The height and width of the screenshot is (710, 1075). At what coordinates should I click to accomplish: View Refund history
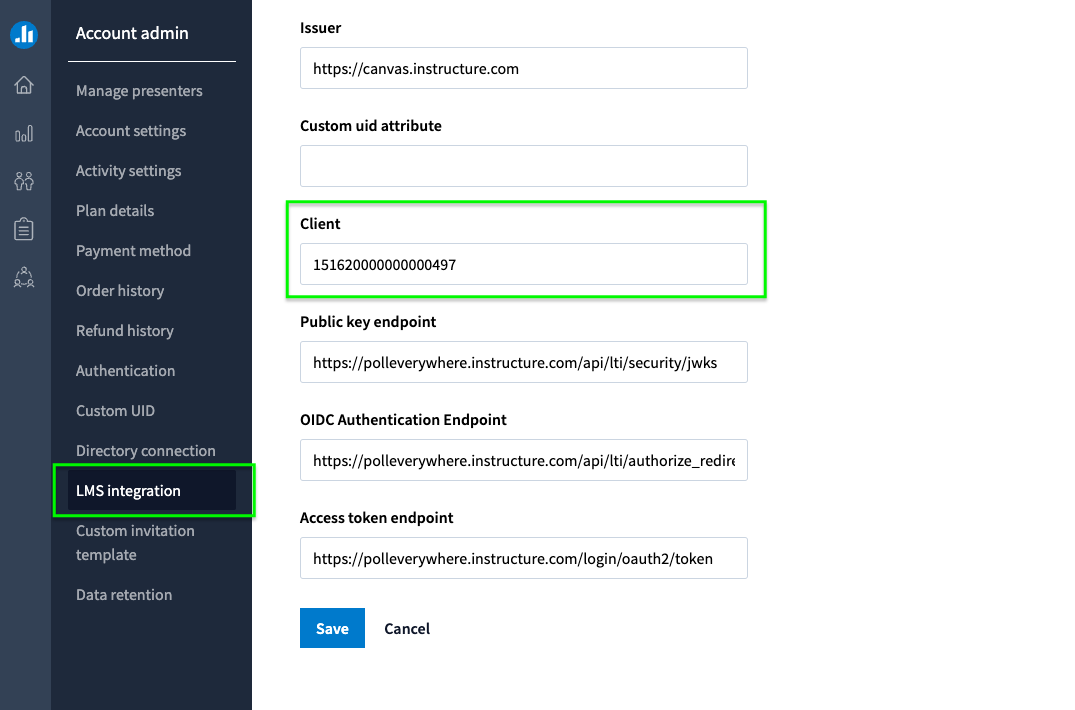[125, 330]
